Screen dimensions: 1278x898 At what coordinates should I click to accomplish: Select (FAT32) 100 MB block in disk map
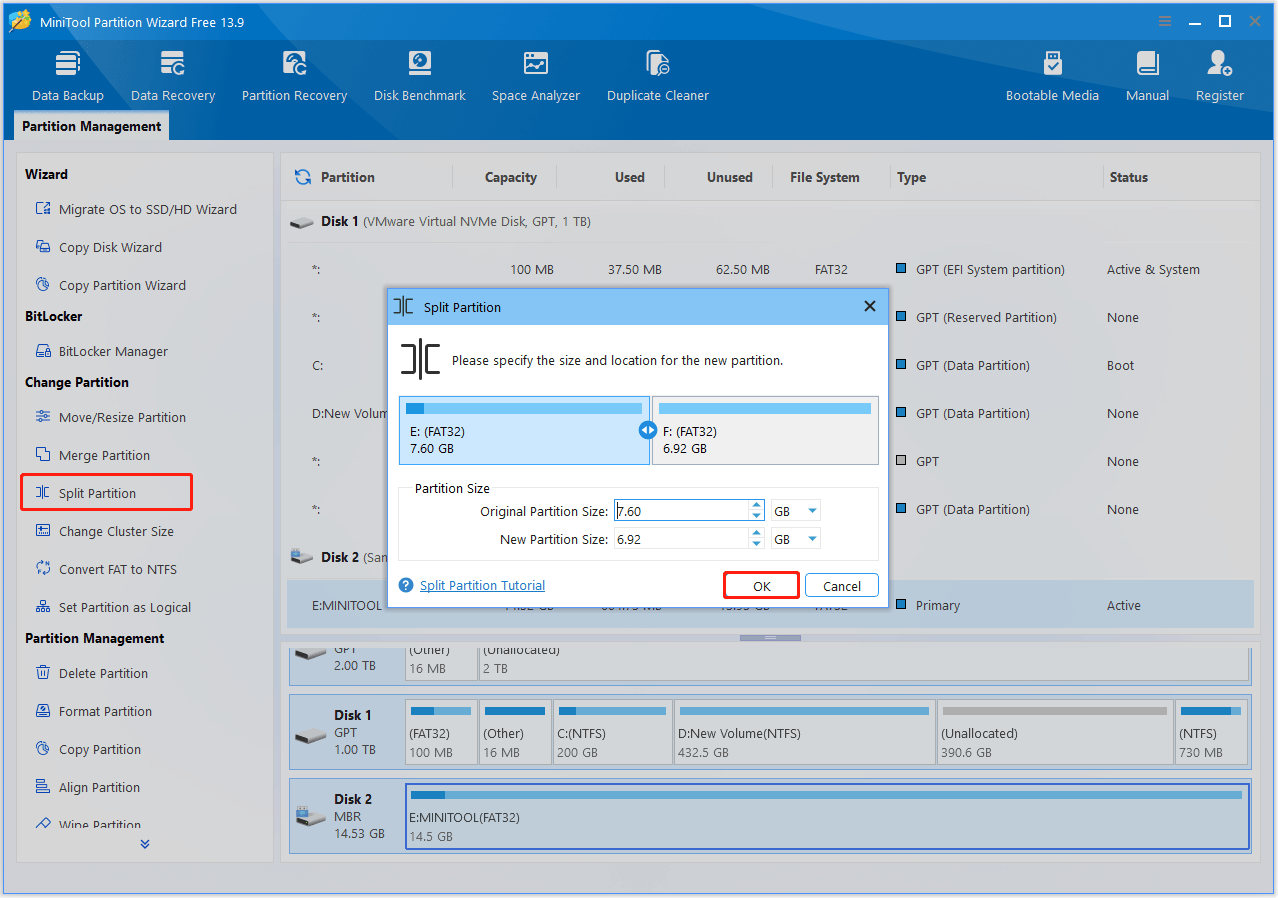tap(441, 733)
